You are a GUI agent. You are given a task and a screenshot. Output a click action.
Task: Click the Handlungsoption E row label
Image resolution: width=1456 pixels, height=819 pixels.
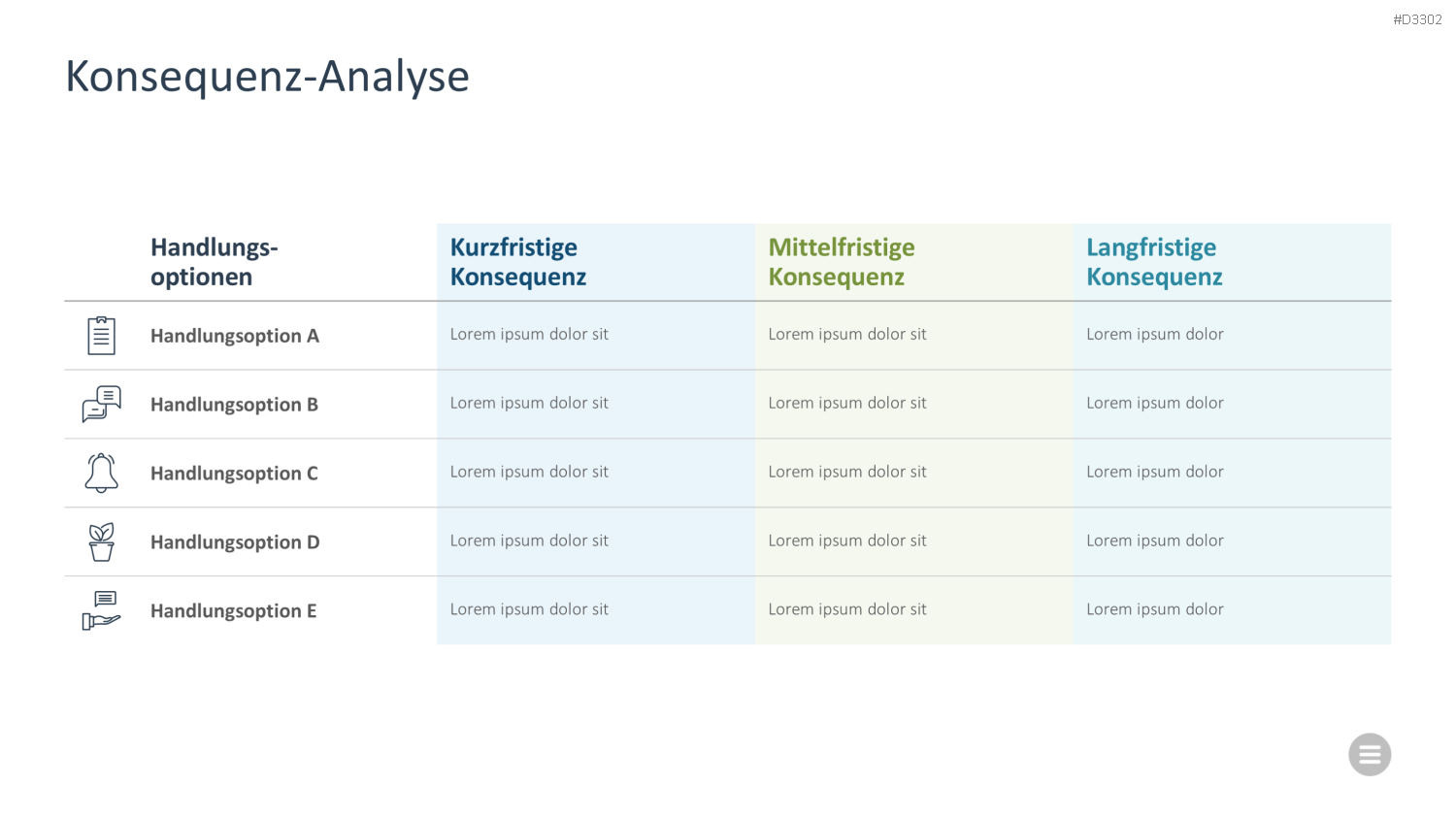pyautogui.click(x=234, y=611)
